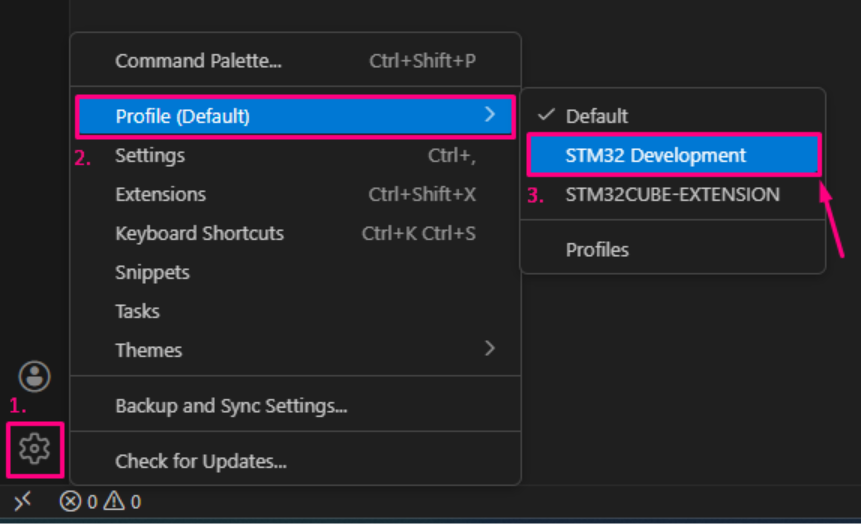
Task: Open Keyboard Shortcuts entry
Action: tap(199, 233)
